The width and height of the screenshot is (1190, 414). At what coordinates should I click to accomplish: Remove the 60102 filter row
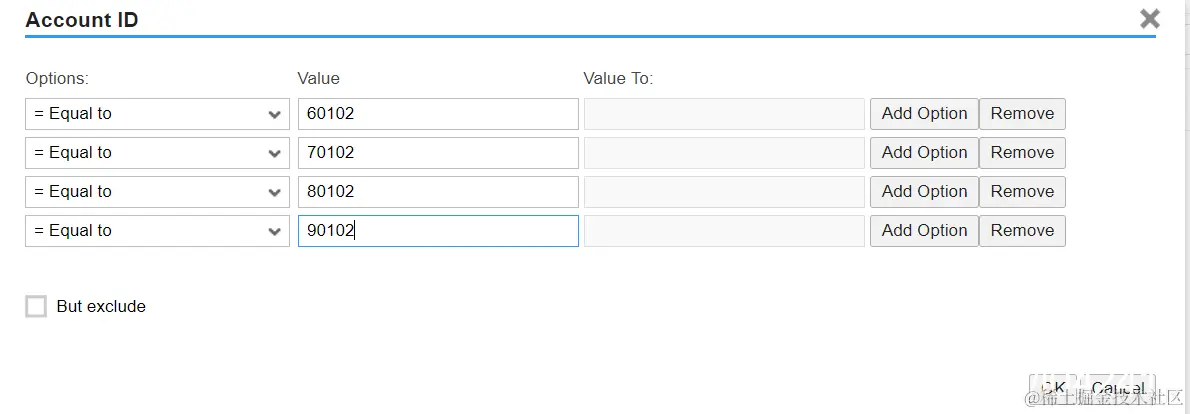(1021, 114)
